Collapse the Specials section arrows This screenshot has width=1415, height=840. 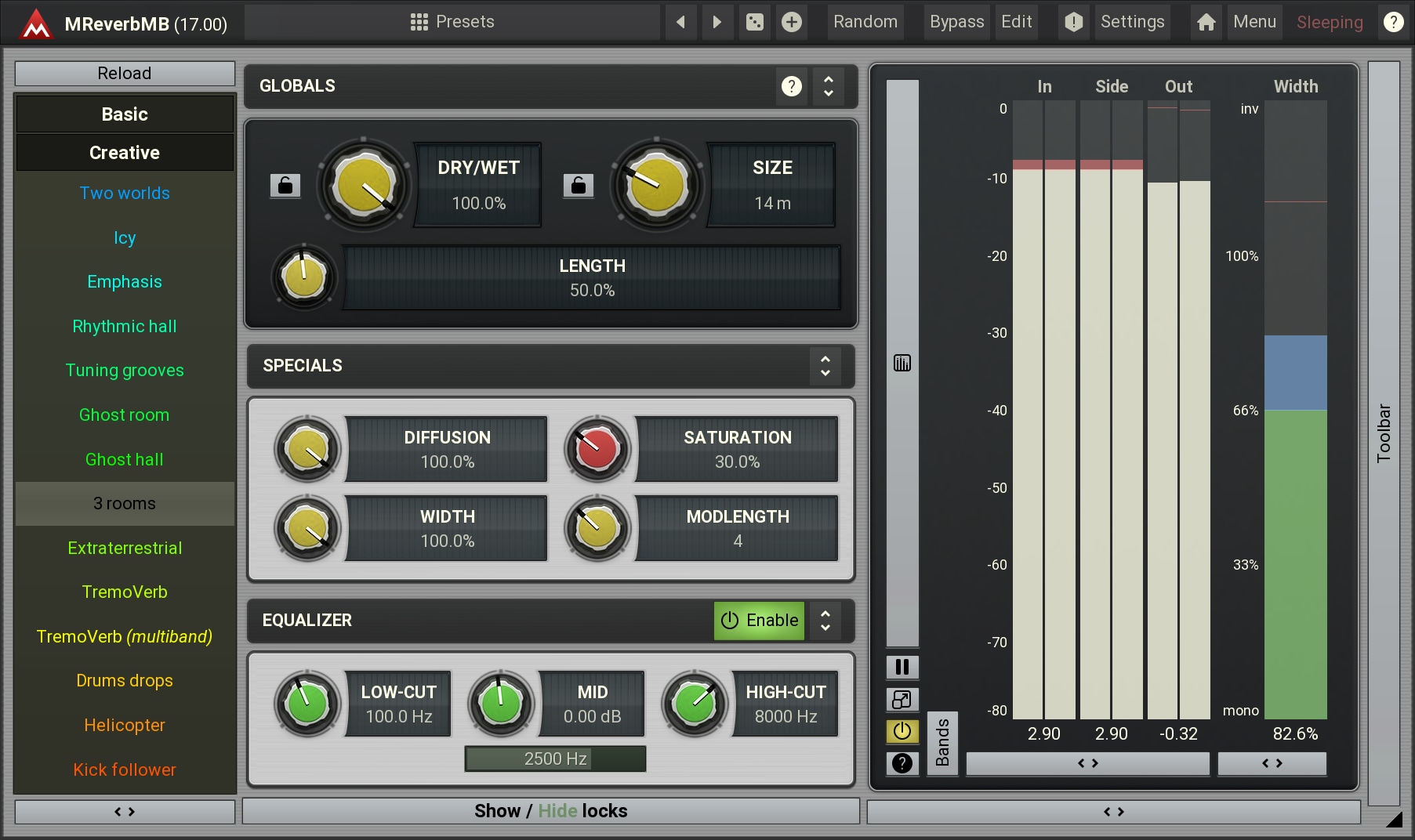[825, 366]
